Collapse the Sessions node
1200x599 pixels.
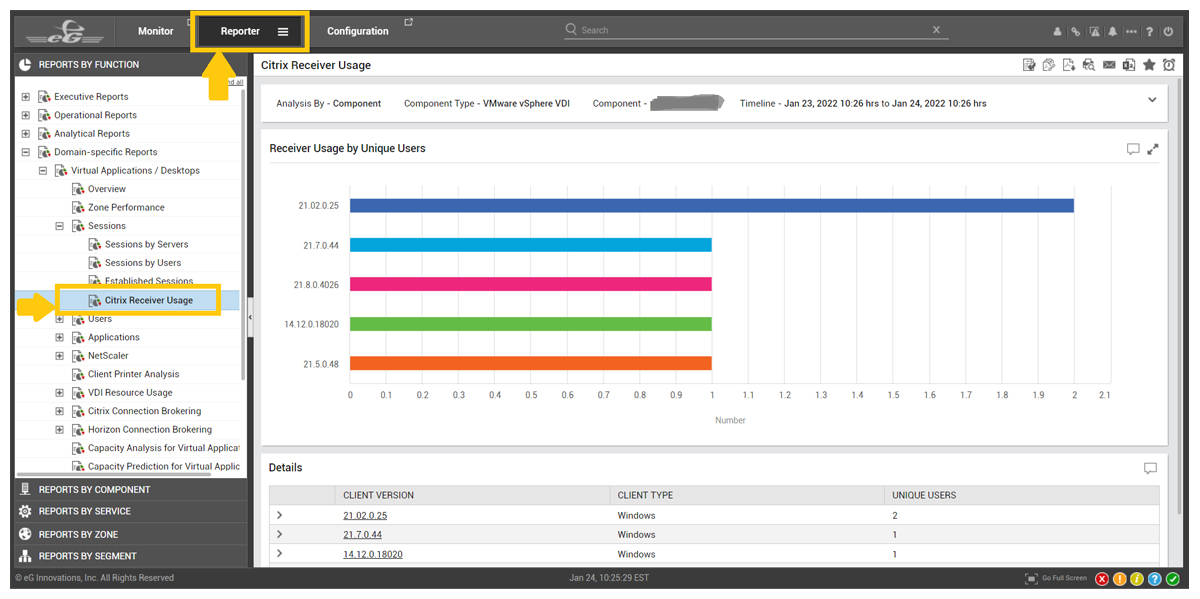coord(60,226)
